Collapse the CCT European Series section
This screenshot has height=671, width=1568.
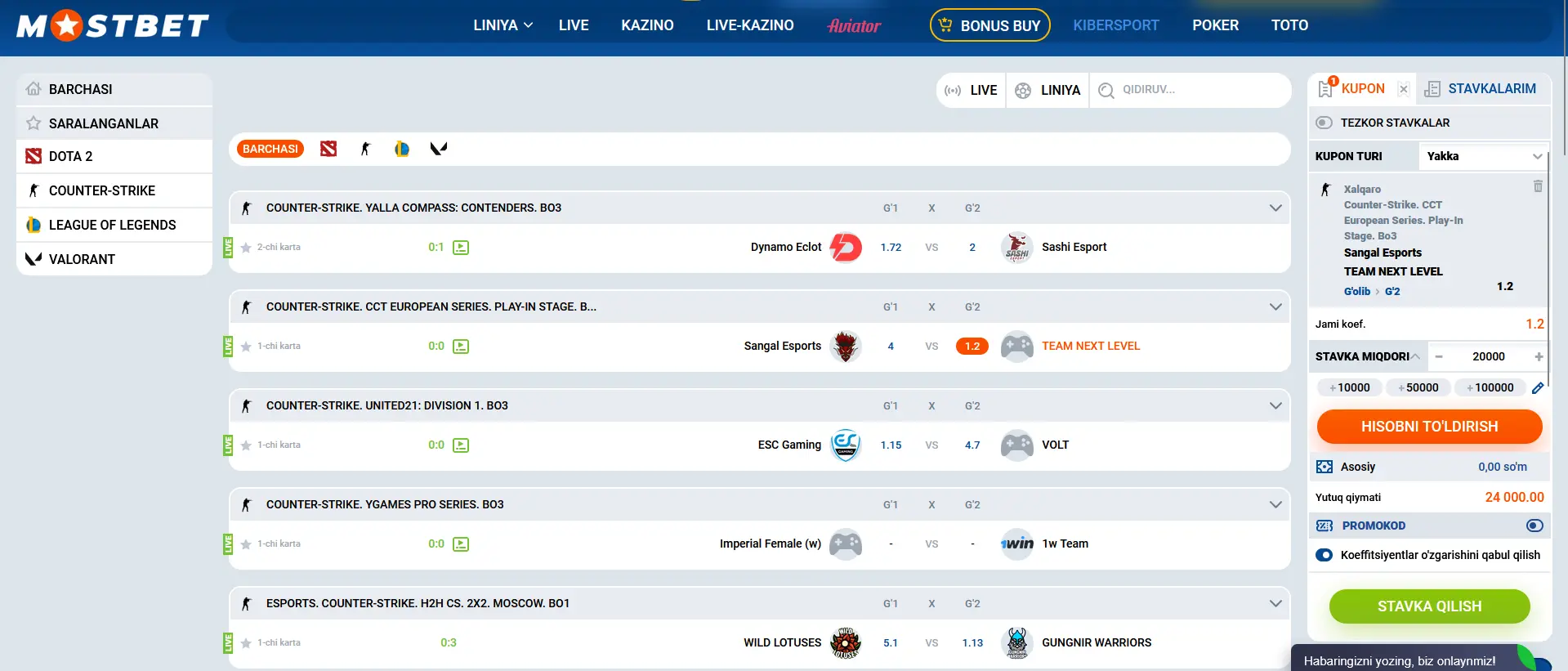pos(1275,306)
